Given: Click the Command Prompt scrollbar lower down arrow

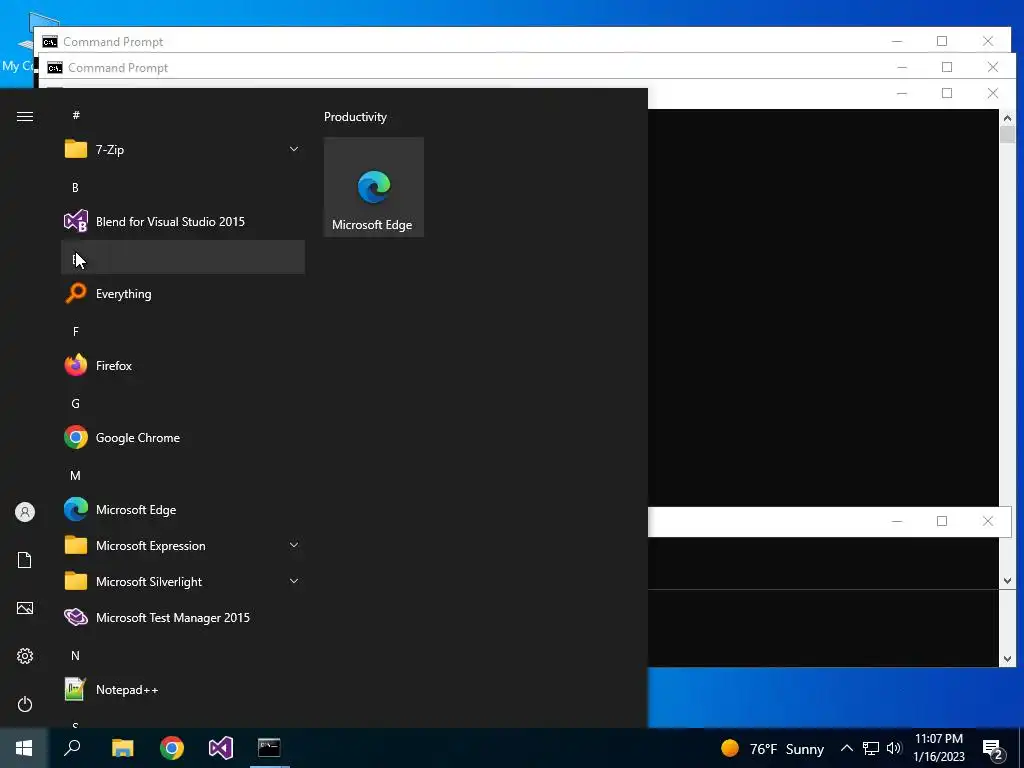Looking at the screenshot, I should [x=1007, y=659].
